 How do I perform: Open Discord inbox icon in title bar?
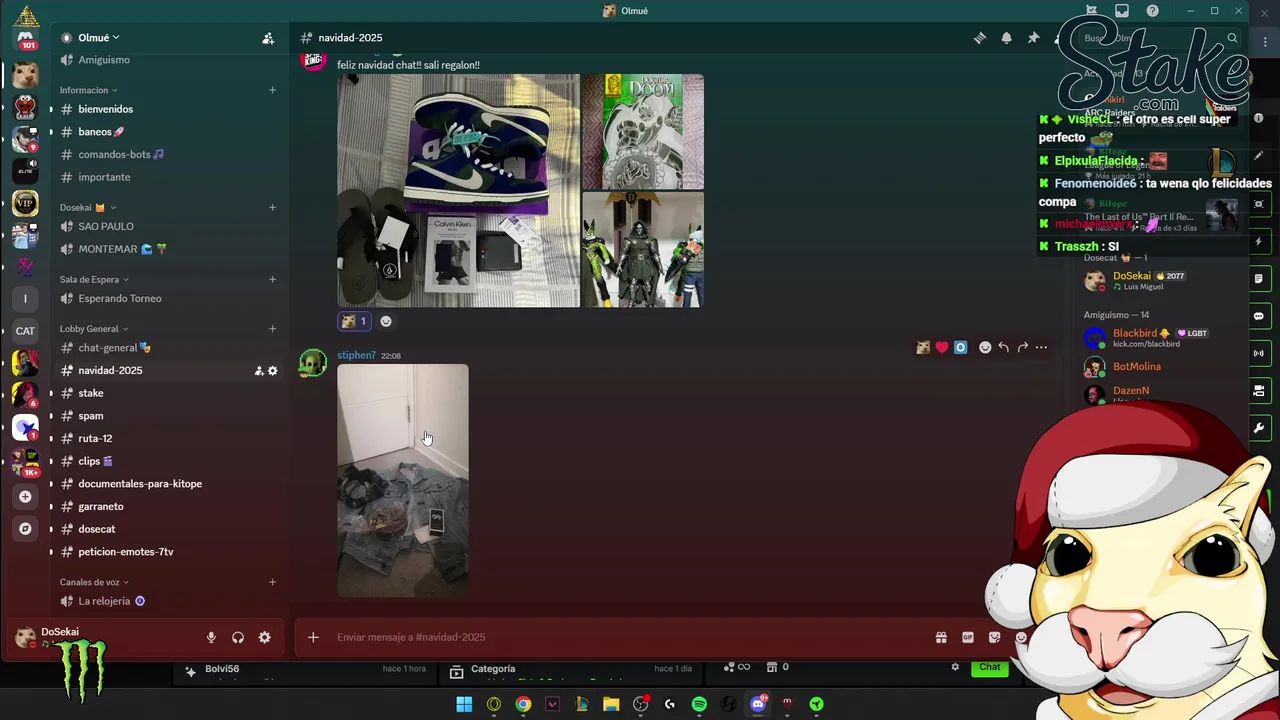click(x=1122, y=11)
